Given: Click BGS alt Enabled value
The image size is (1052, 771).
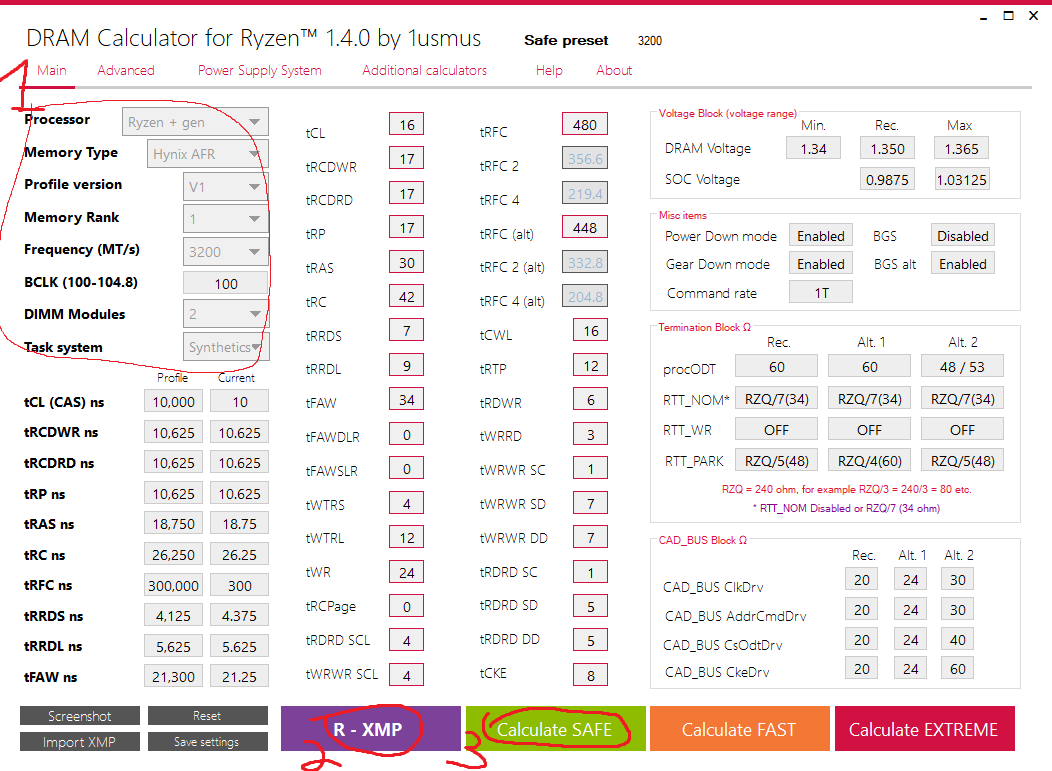Looking at the screenshot, I should (x=963, y=264).
